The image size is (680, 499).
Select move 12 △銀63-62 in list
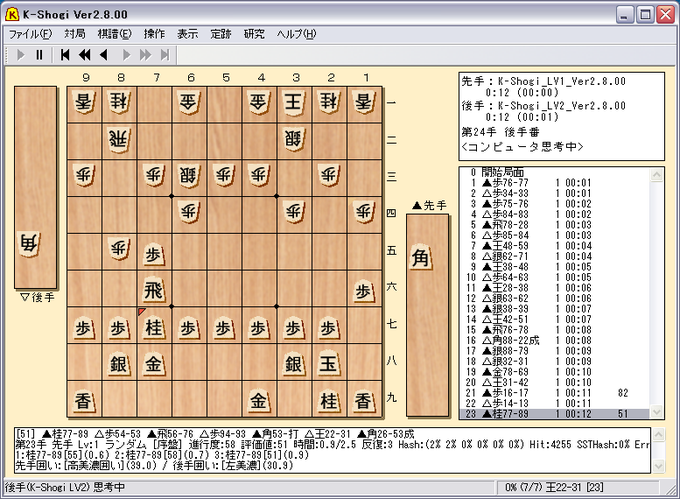[554, 298]
